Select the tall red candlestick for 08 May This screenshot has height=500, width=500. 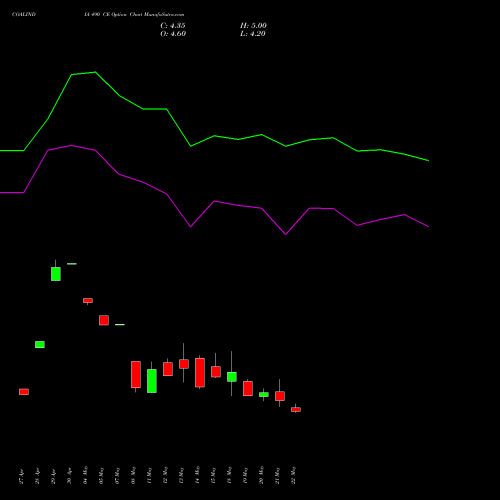click(x=136, y=374)
